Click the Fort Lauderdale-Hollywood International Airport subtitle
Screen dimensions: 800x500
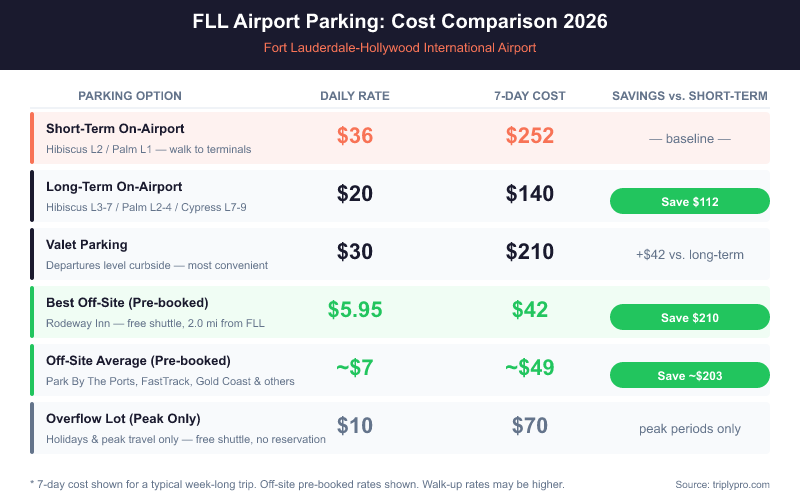click(x=400, y=48)
